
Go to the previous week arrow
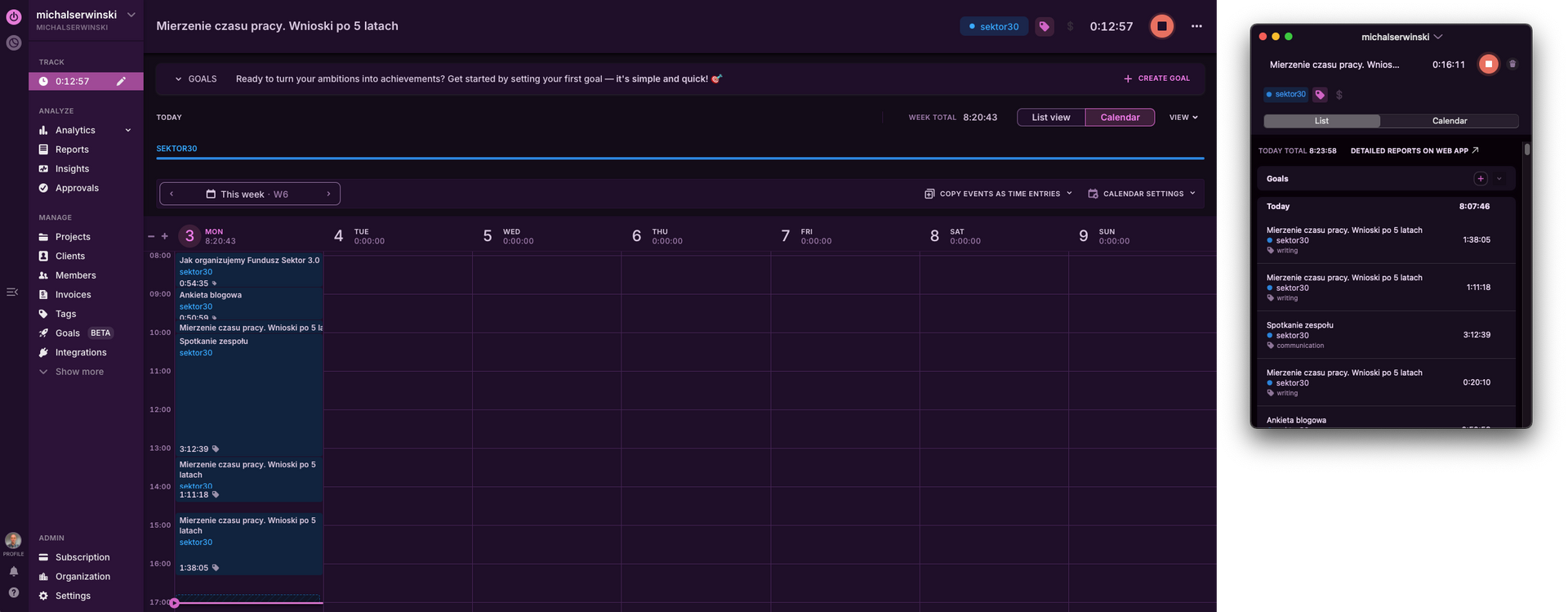(171, 194)
